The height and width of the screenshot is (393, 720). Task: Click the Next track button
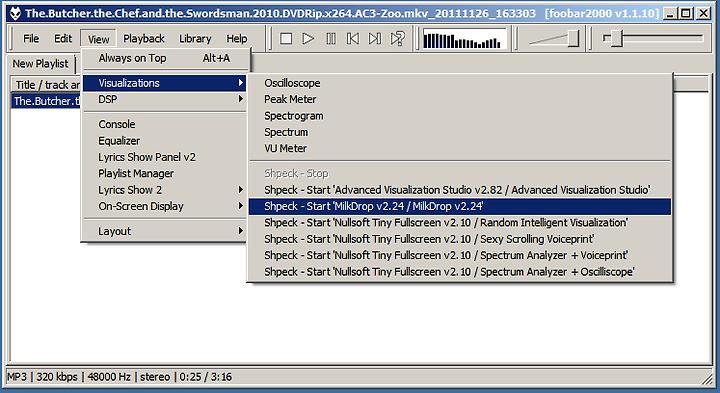coord(375,39)
